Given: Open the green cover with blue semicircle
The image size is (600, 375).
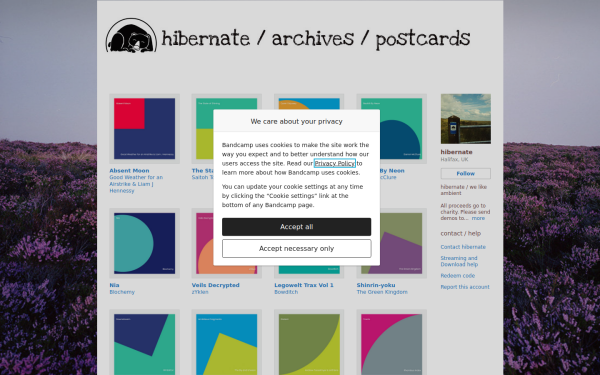Looking at the screenshot, I should pyautogui.click(x=402, y=129).
